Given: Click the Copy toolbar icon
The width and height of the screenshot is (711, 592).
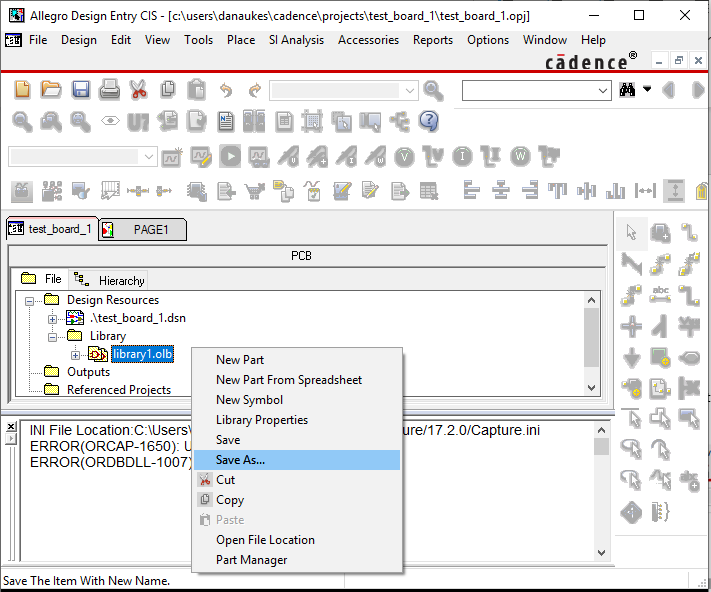Looking at the screenshot, I should point(168,89).
